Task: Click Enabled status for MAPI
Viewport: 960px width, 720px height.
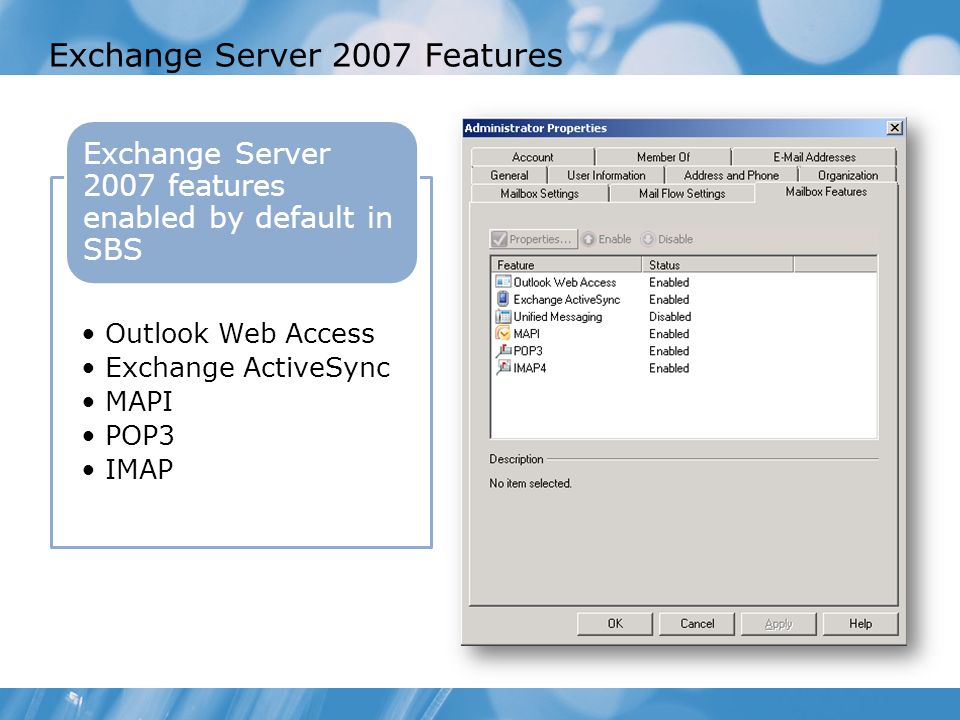Action: (x=669, y=334)
